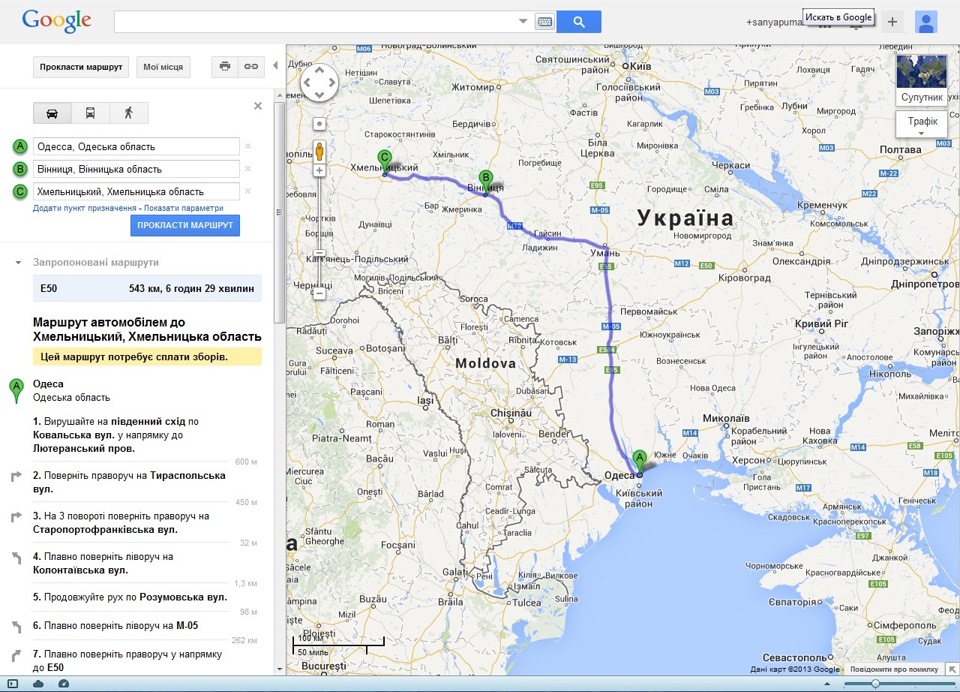The height and width of the screenshot is (692, 960).
Task: Click the map zoom slider handle
Action: tap(319, 252)
